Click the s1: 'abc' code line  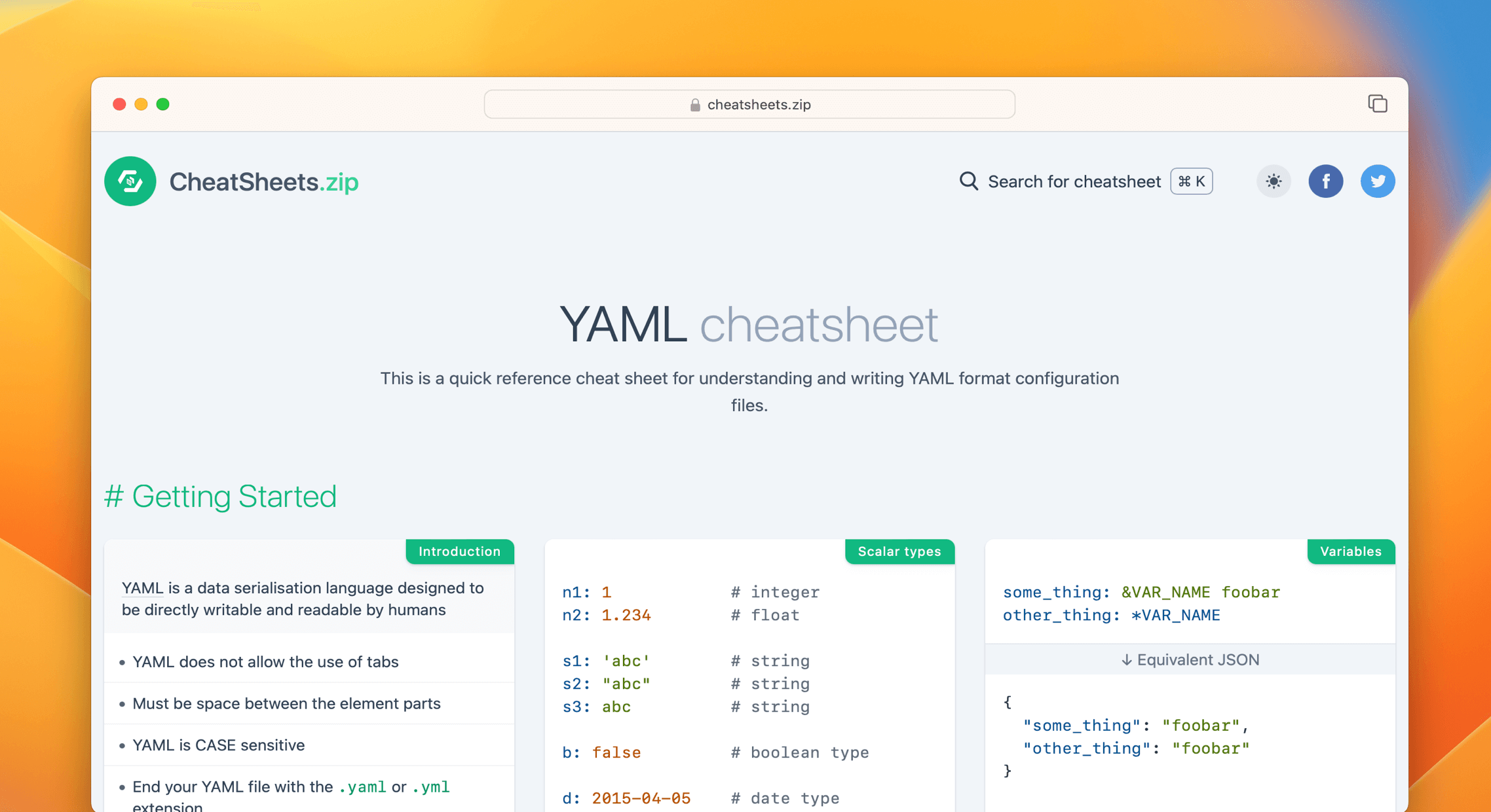click(x=606, y=661)
